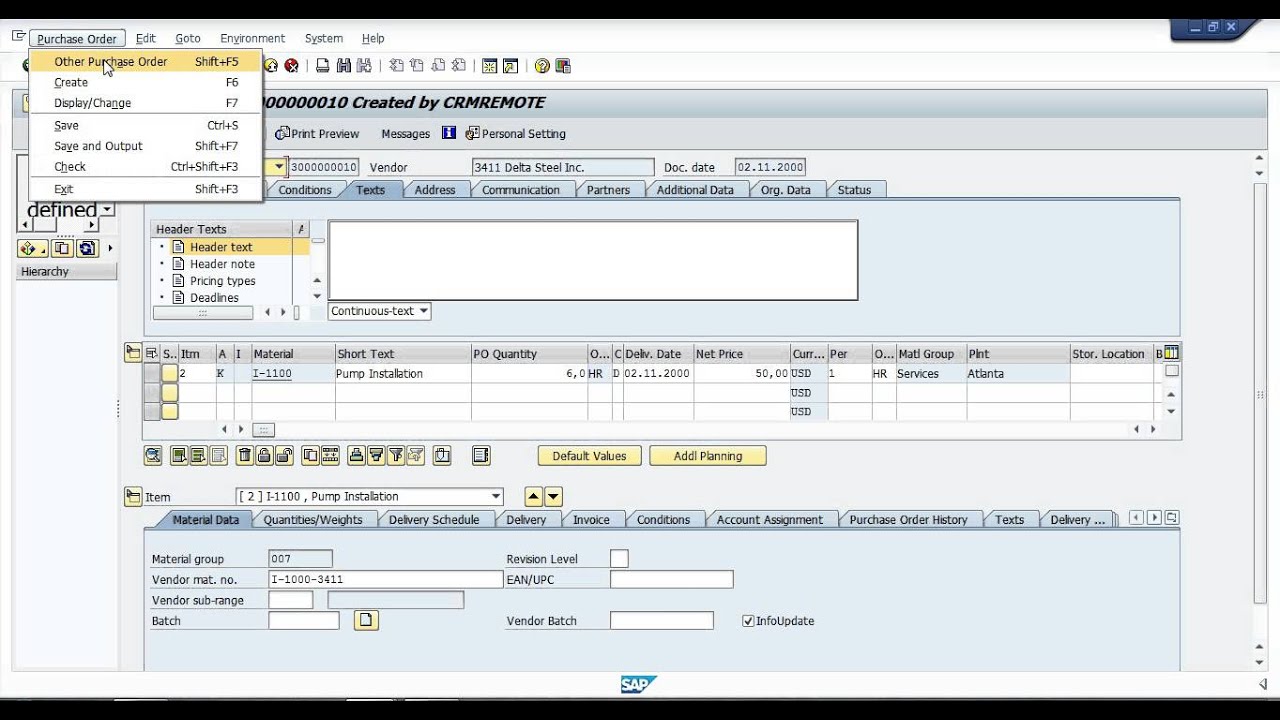Choose Create in Purchase Order menu
The image size is (1280, 720).
(x=146, y=82)
